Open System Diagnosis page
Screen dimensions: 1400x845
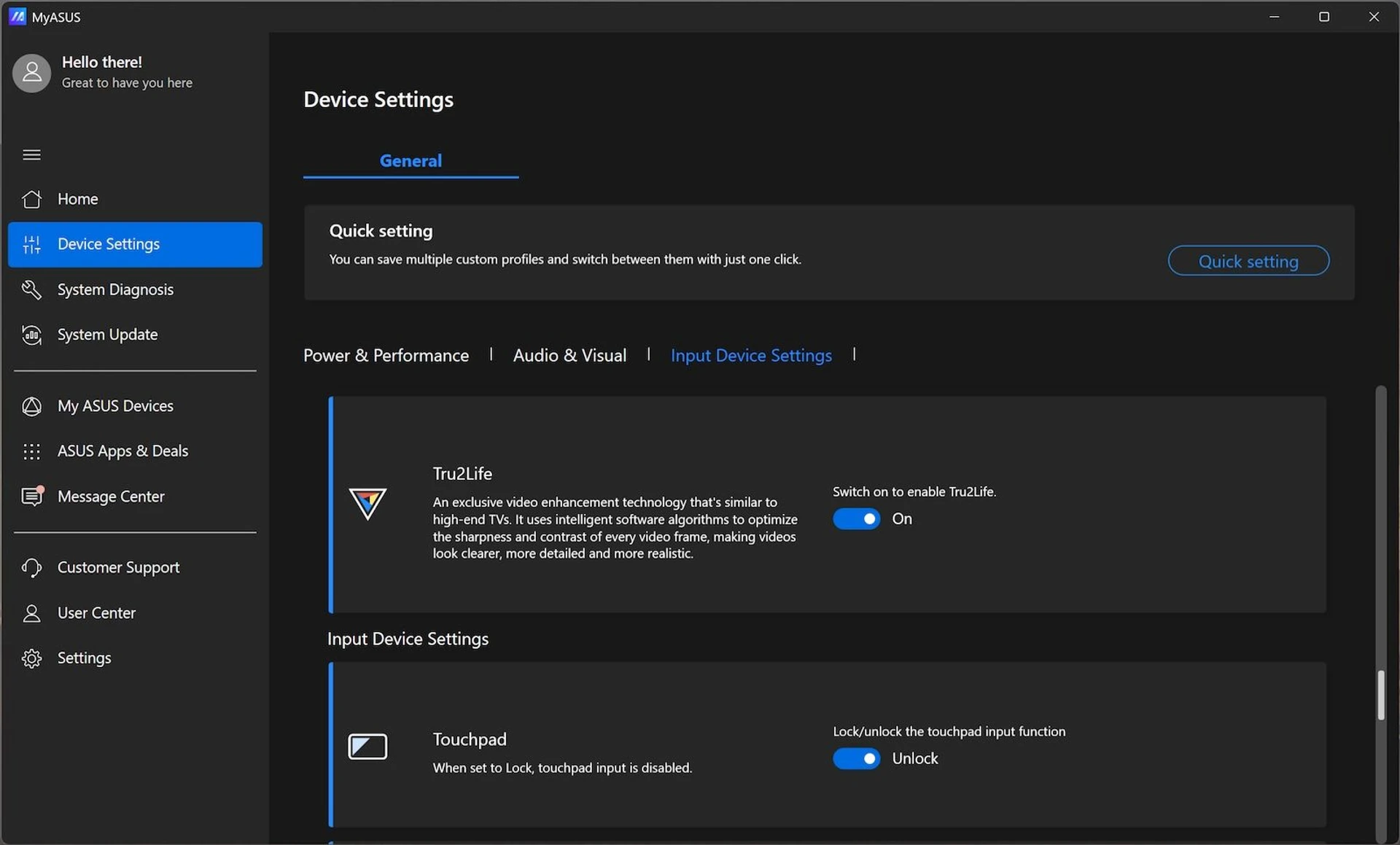[x=135, y=289]
